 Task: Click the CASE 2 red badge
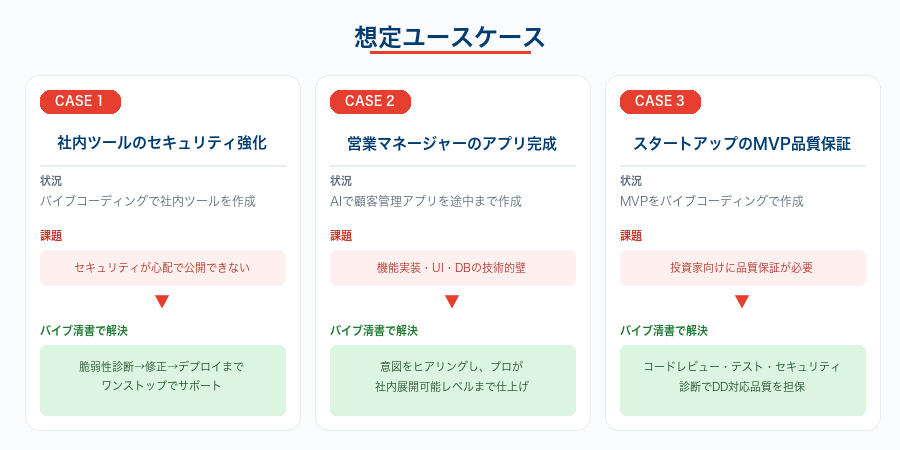pyautogui.click(x=370, y=101)
